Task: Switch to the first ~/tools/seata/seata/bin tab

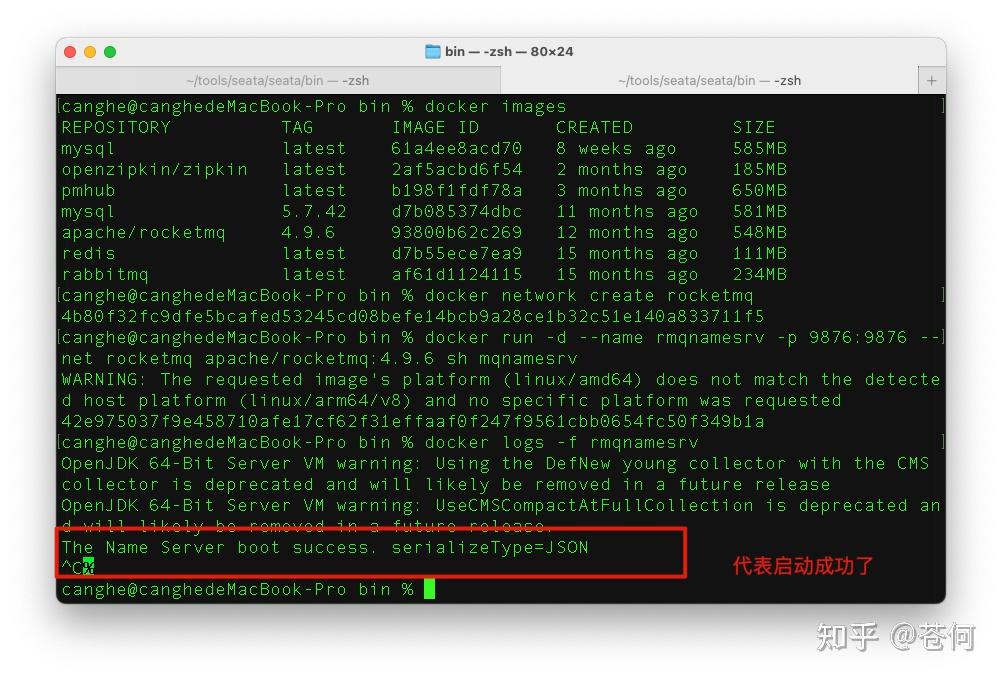Action: (x=278, y=81)
